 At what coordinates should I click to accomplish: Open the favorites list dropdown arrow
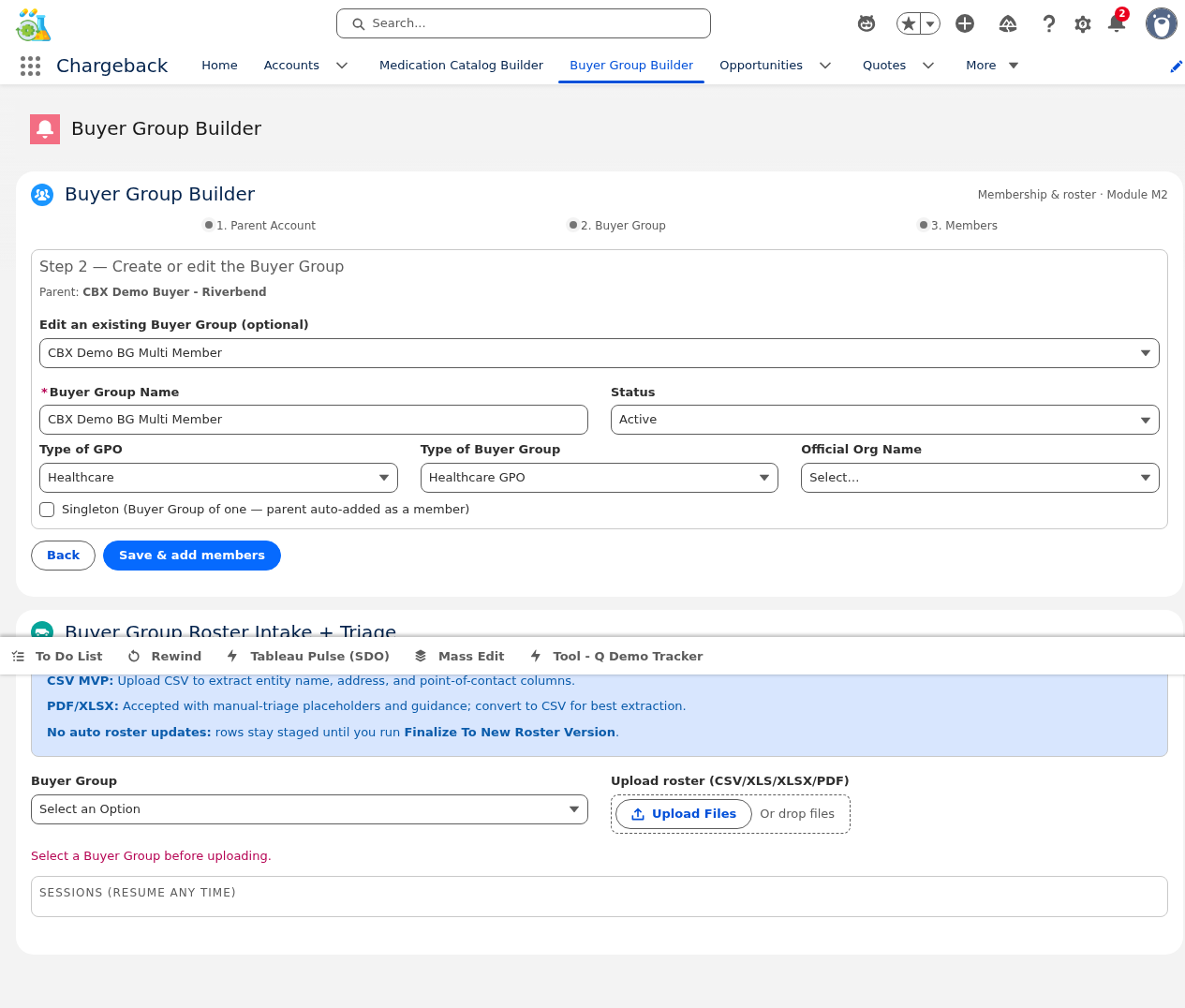(930, 23)
